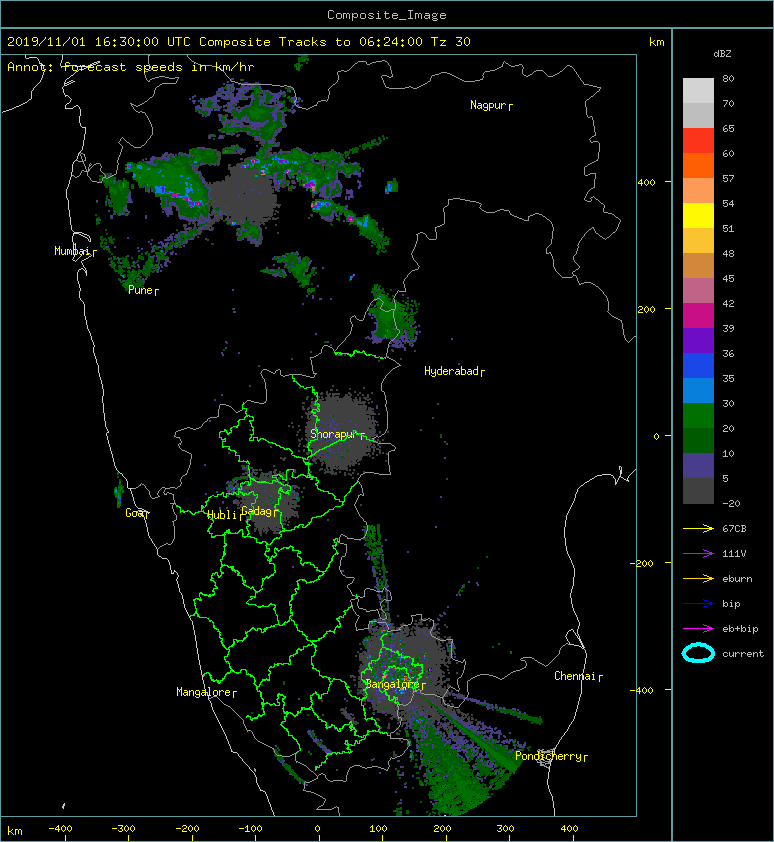Click the Shorapur radar site label
This screenshot has width=774, height=842.
coord(334,434)
